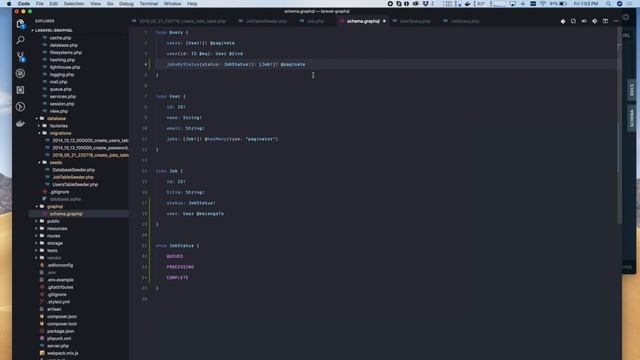Open the DOCS side tab on right edge
The height and width of the screenshot is (360, 640).
[x=632, y=89]
